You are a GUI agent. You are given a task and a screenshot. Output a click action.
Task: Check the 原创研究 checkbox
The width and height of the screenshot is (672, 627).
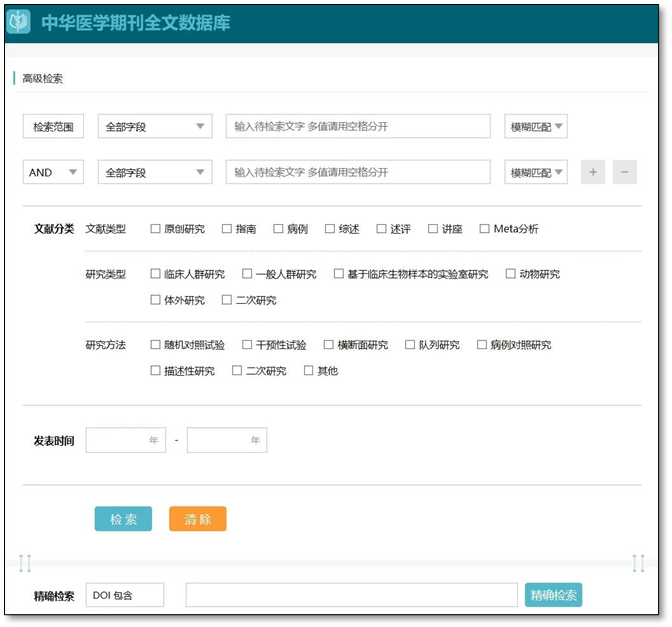pos(155,229)
